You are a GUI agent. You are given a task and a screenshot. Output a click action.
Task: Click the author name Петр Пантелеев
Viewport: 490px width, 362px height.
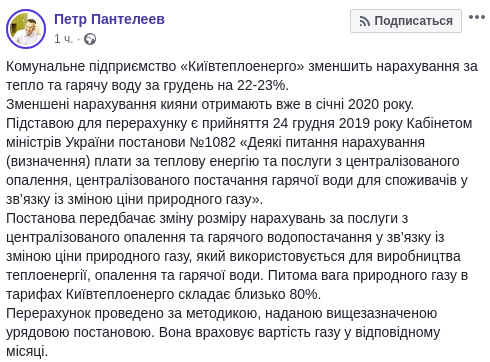tap(109, 19)
